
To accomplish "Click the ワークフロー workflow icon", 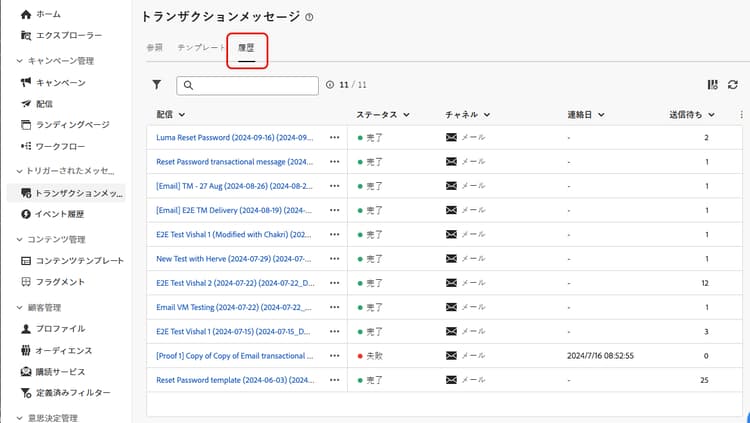I will point(26,146).
